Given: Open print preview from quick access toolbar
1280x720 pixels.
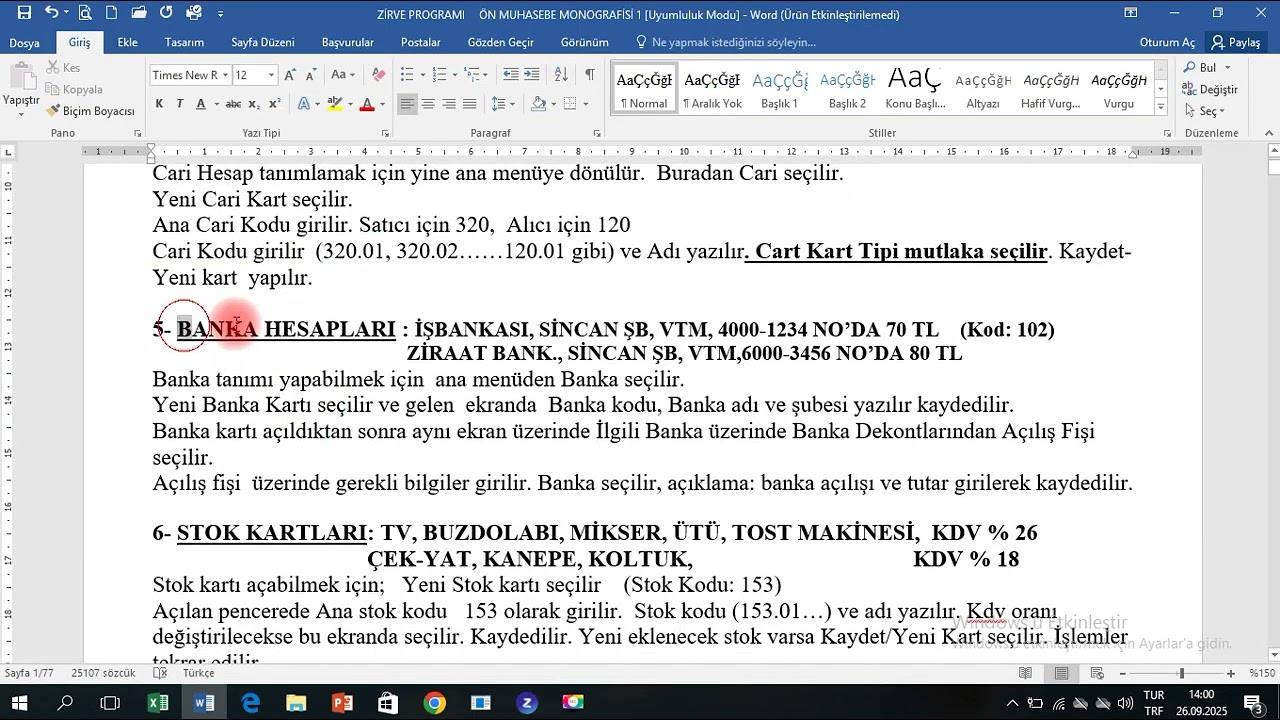Looking at the screenshot, I should (85, 13).
